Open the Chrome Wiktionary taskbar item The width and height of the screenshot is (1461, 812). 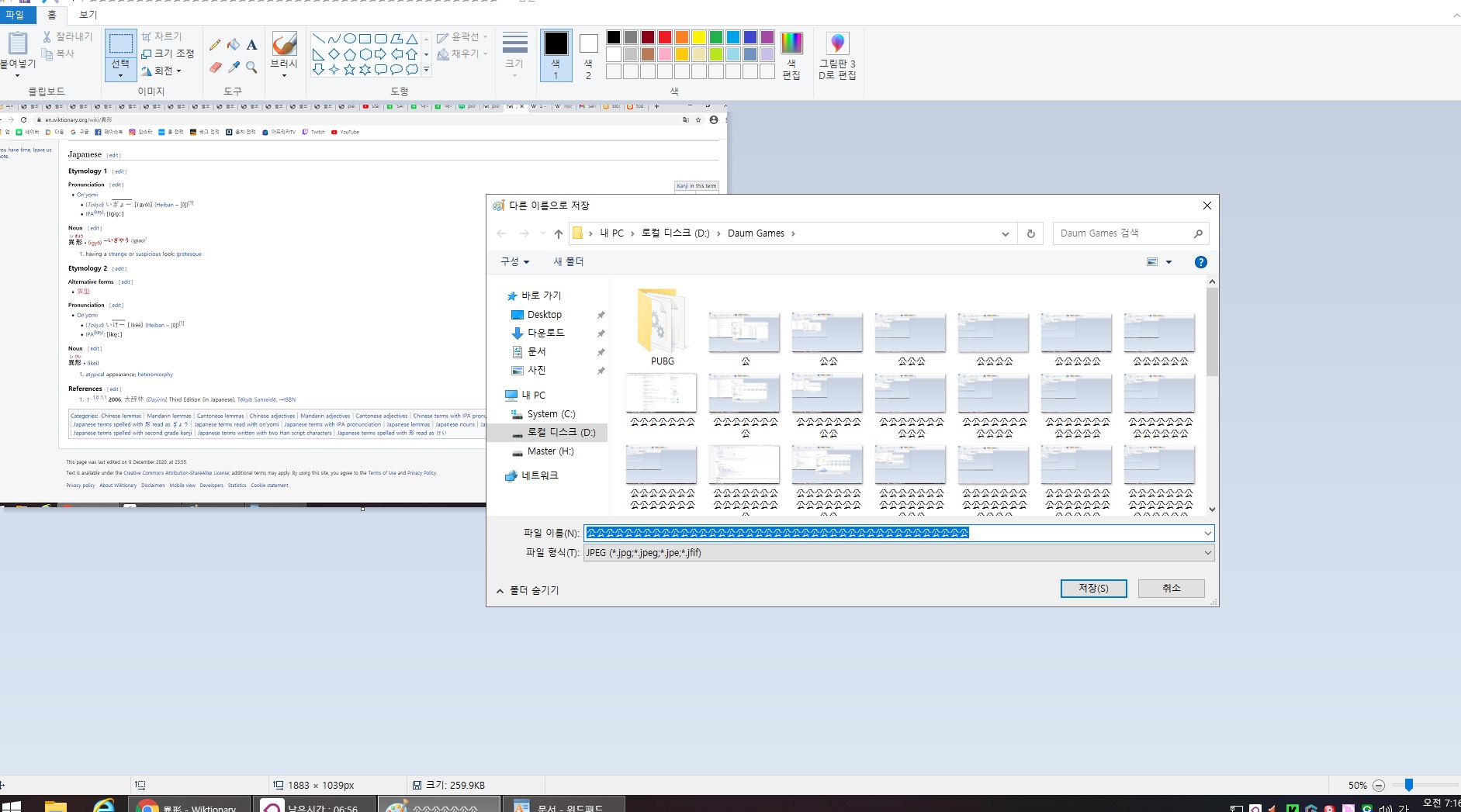pyautogui.click(x=190, y=804)
